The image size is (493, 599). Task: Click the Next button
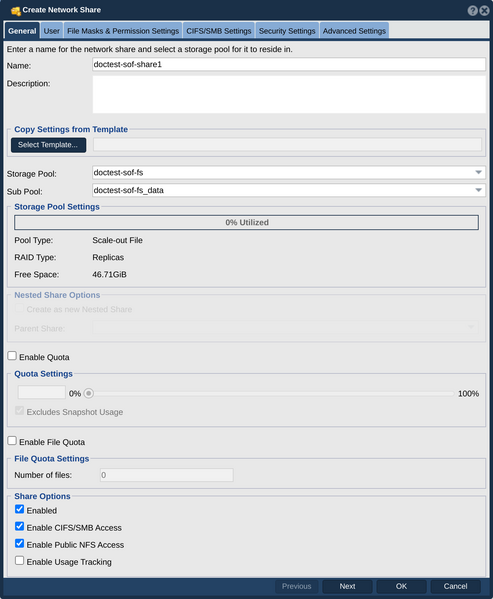pos(347,586)
